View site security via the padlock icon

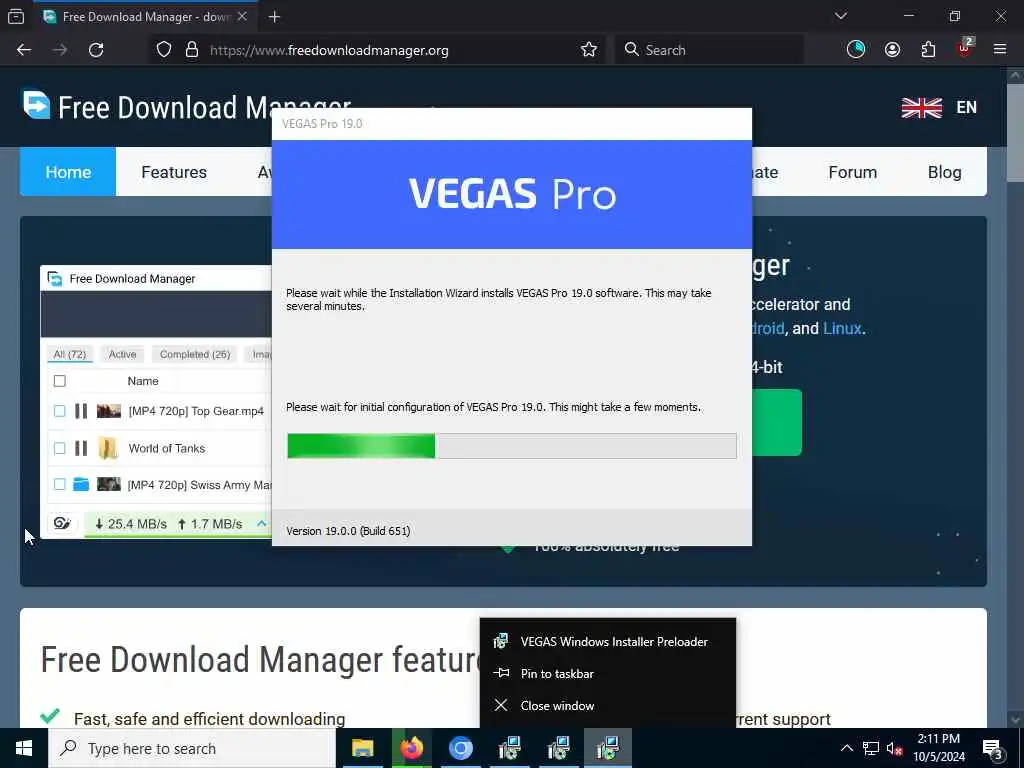click(x=191, y=50)
